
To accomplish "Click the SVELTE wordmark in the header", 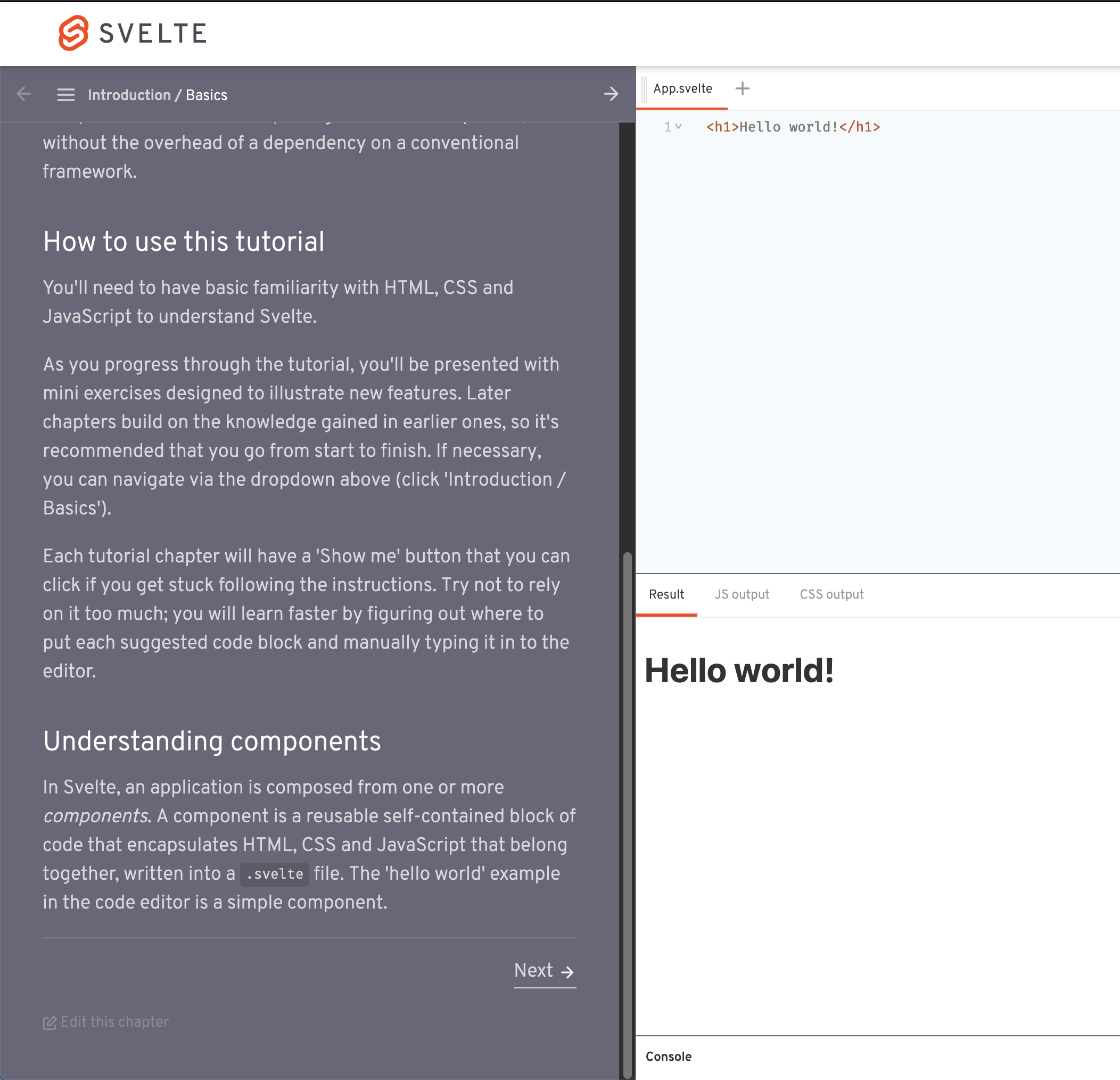I will click(x=153, y=34).
